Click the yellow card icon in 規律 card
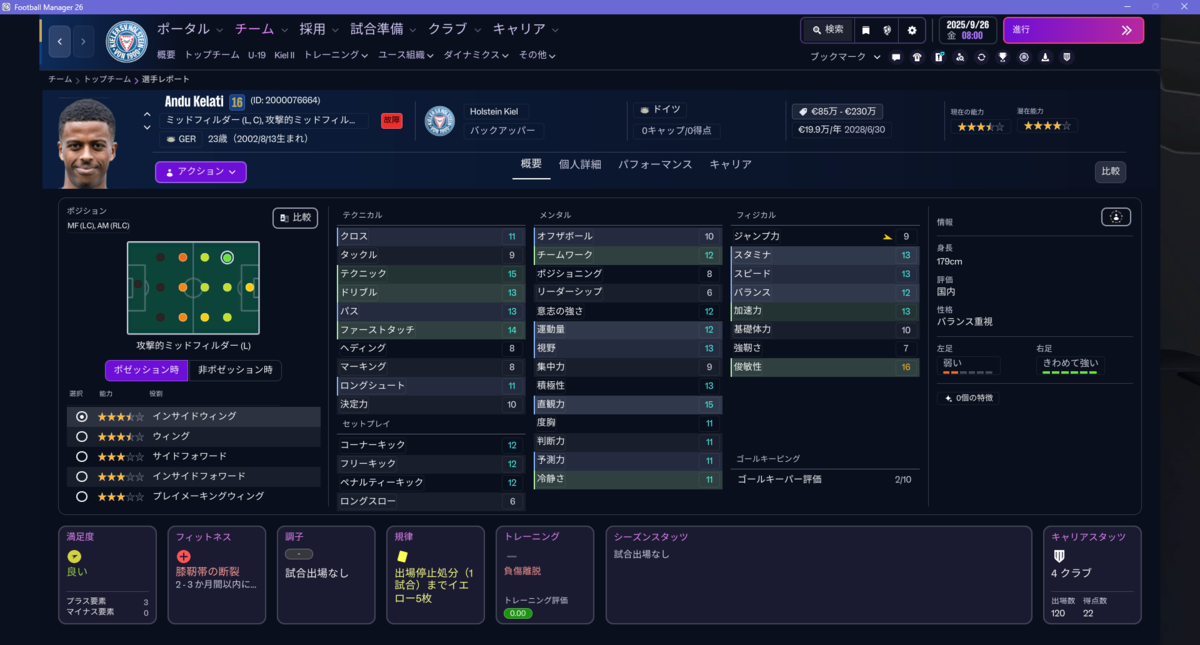Screen dimensions: 1200x645 pyautogui.click(x=402, y=556)
